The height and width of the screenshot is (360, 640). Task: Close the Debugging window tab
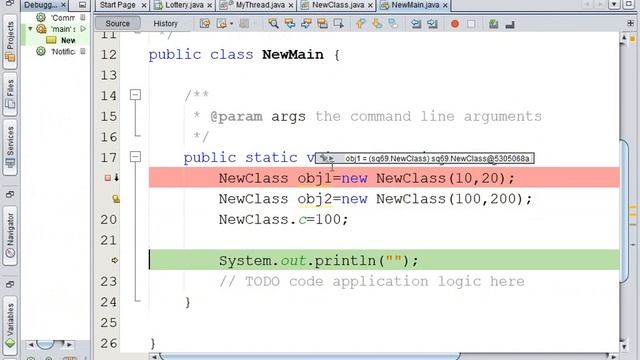[63, 5]
